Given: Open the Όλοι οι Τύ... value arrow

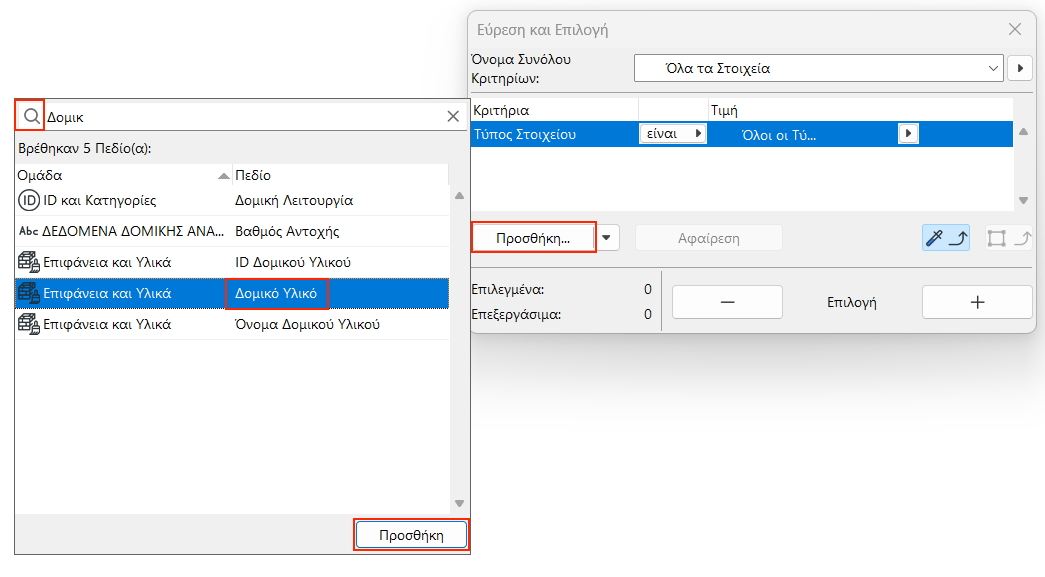Looking at the screenshot, I should click(907, 134).
